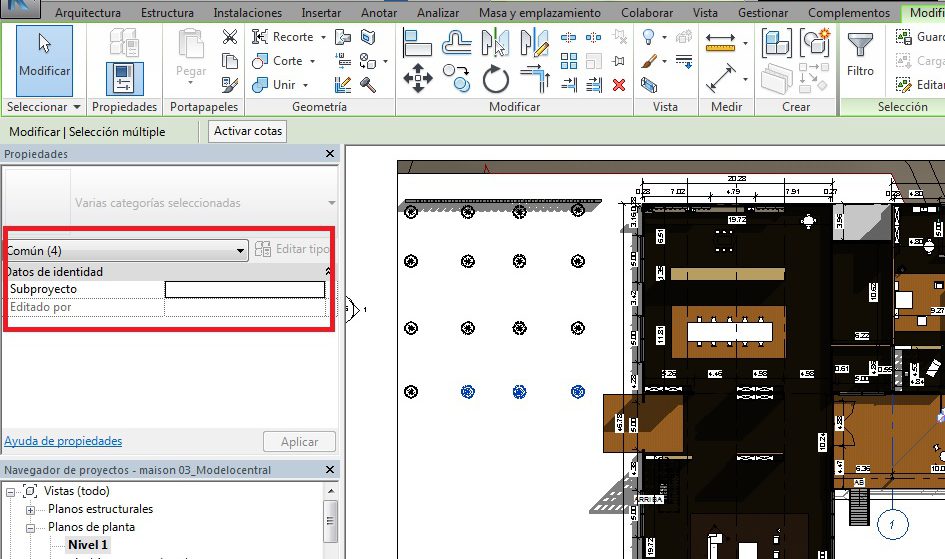
Task: Click the Match type properties paintbrush icon
Action: point(230,85)
